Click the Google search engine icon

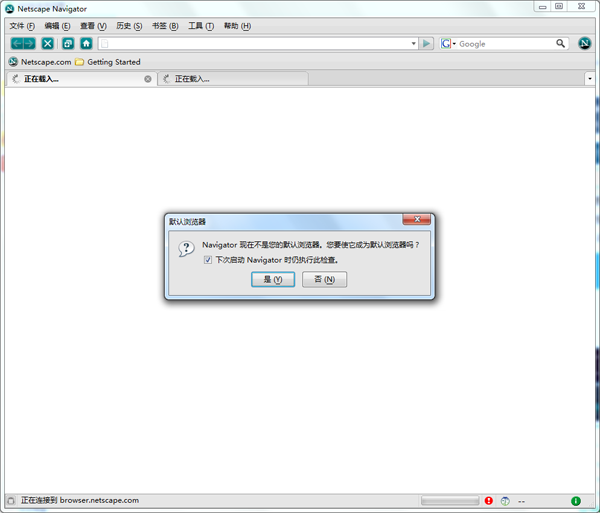[446, 44]
